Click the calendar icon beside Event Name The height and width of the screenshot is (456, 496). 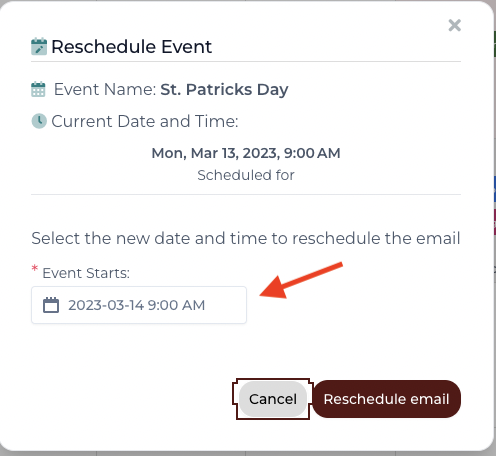tap(38, 89)
